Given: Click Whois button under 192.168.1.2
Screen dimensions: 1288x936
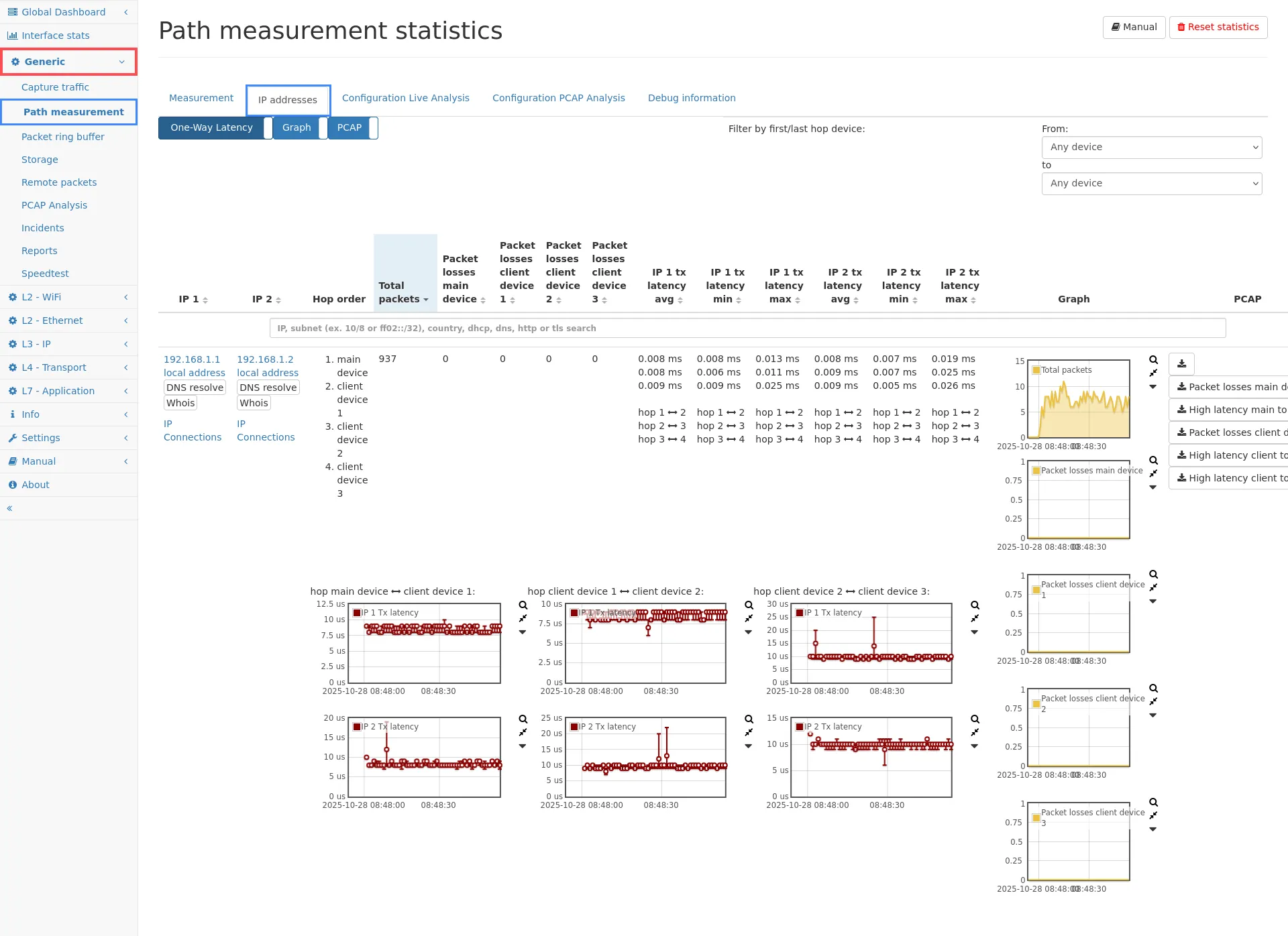Looking at the screenshot, I should point(254,403).
